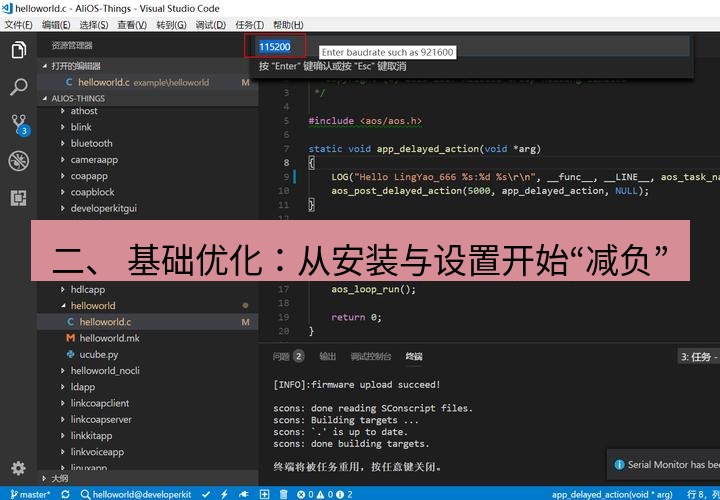Click the trash clean icon in status bar
Screen dimensions: 720x500
tap(284, 494)
